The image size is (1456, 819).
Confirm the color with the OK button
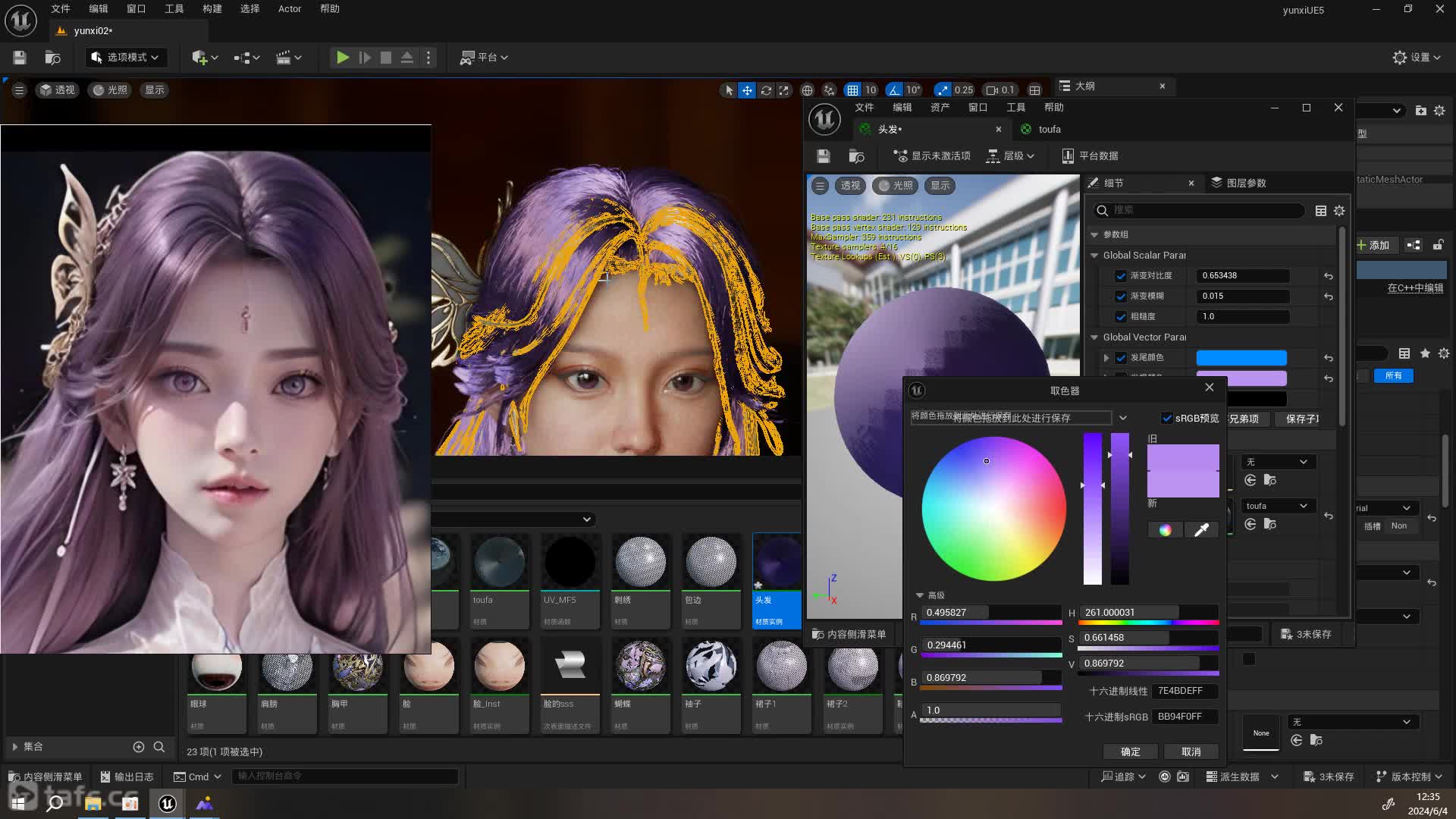point(1131,752)
